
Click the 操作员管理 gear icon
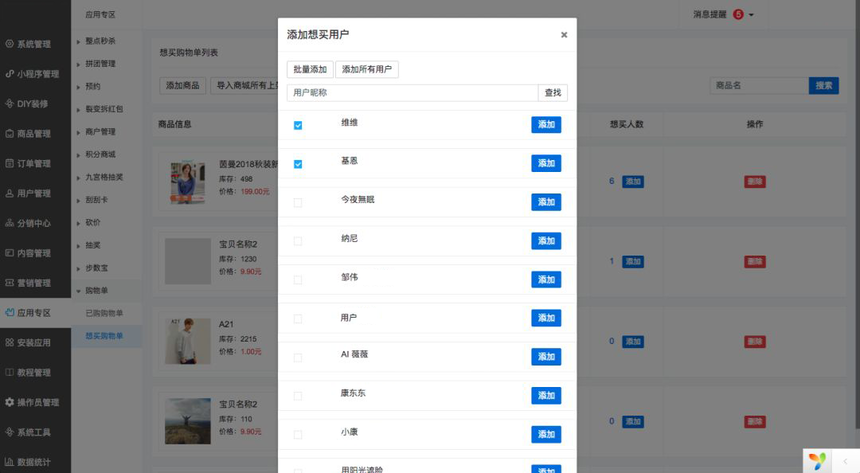(9, 402)
